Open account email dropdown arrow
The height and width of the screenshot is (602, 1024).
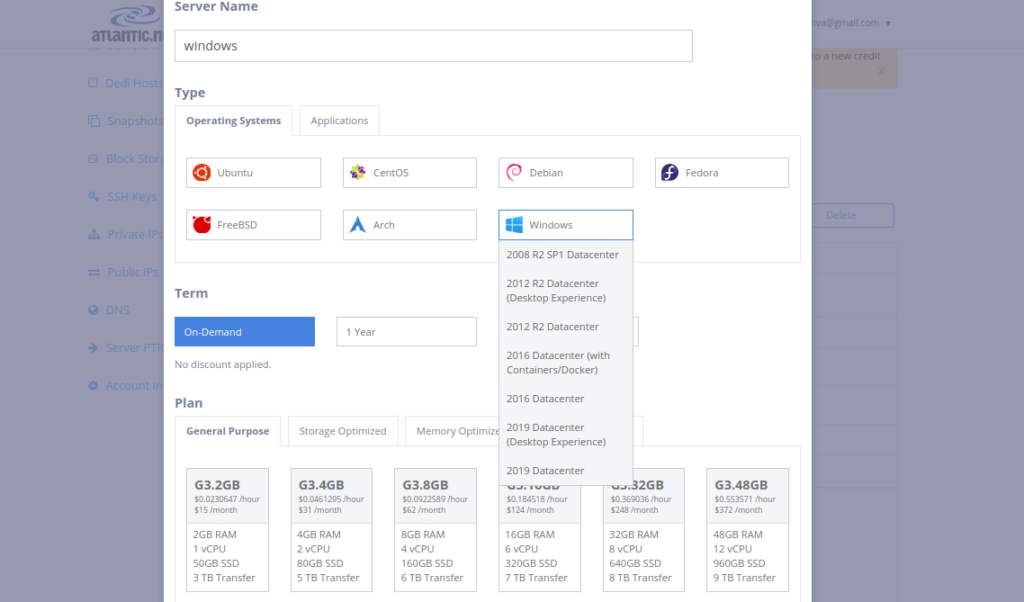pyautogui.click(x=888, y=24)
